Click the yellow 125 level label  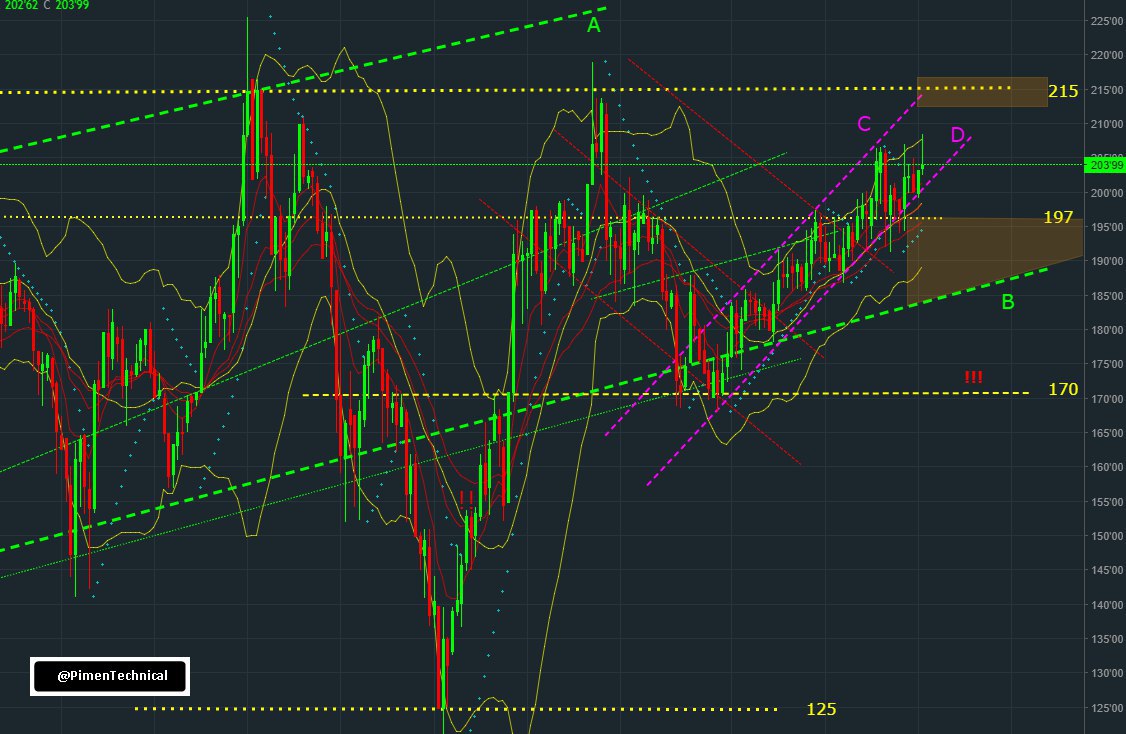[821, 709]
